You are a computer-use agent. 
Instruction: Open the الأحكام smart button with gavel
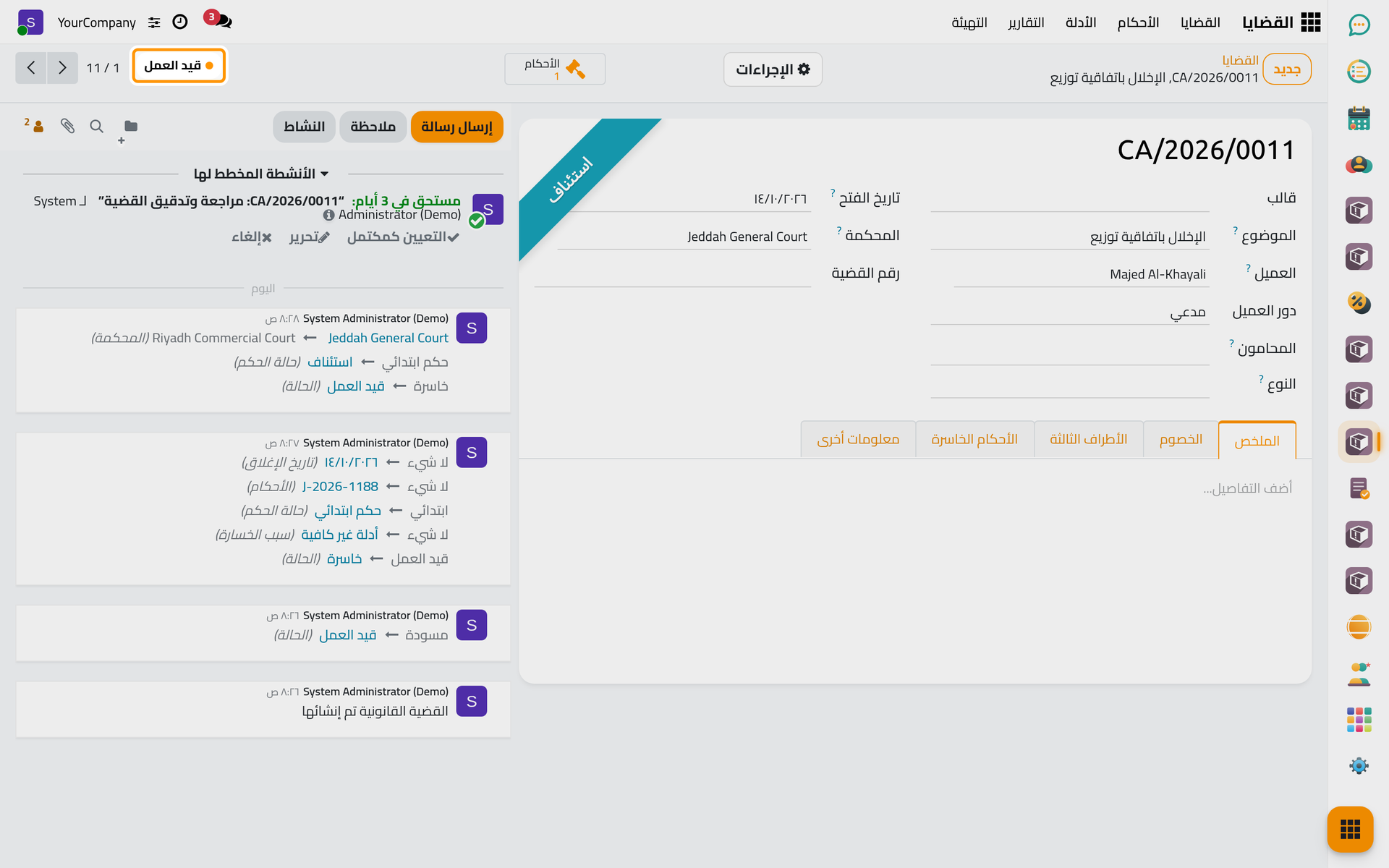click(x=555, y=69)
